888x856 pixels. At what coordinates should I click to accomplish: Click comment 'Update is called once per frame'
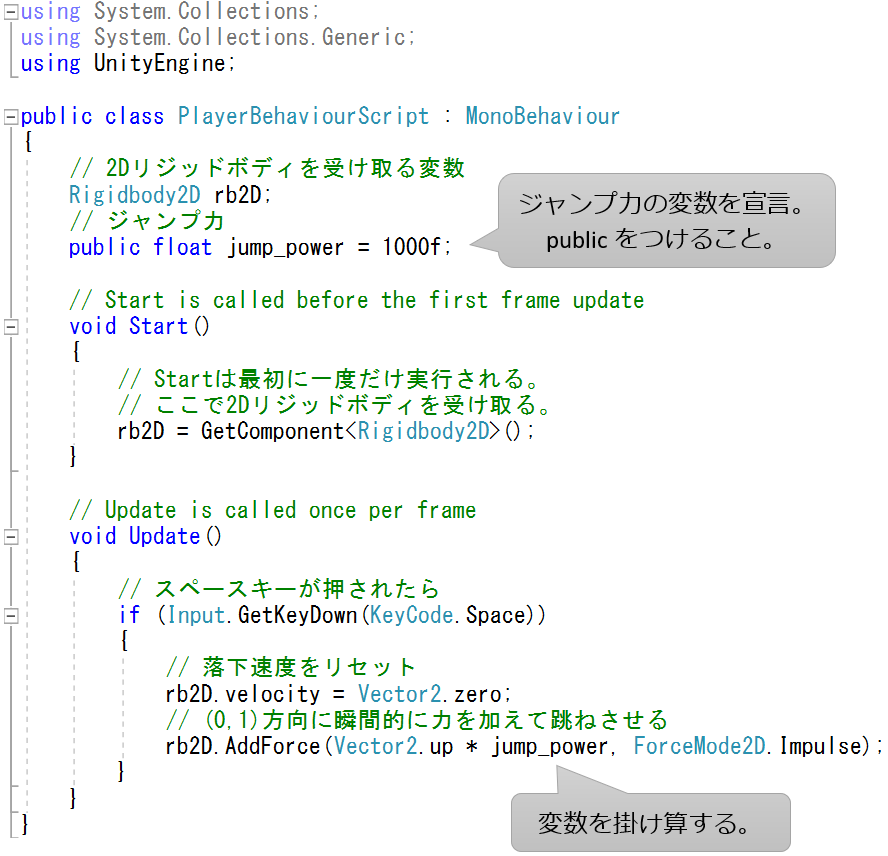[x=291, y=510]
